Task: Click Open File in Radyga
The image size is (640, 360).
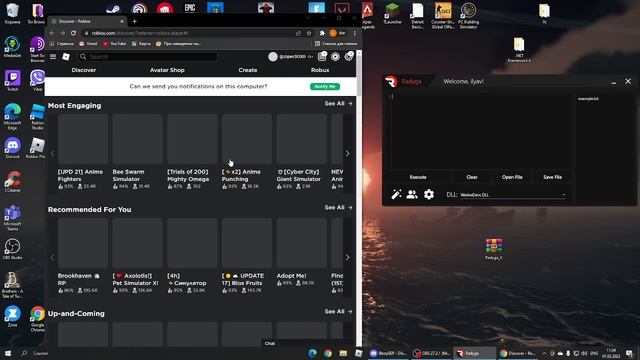Action: pos(512,177)
